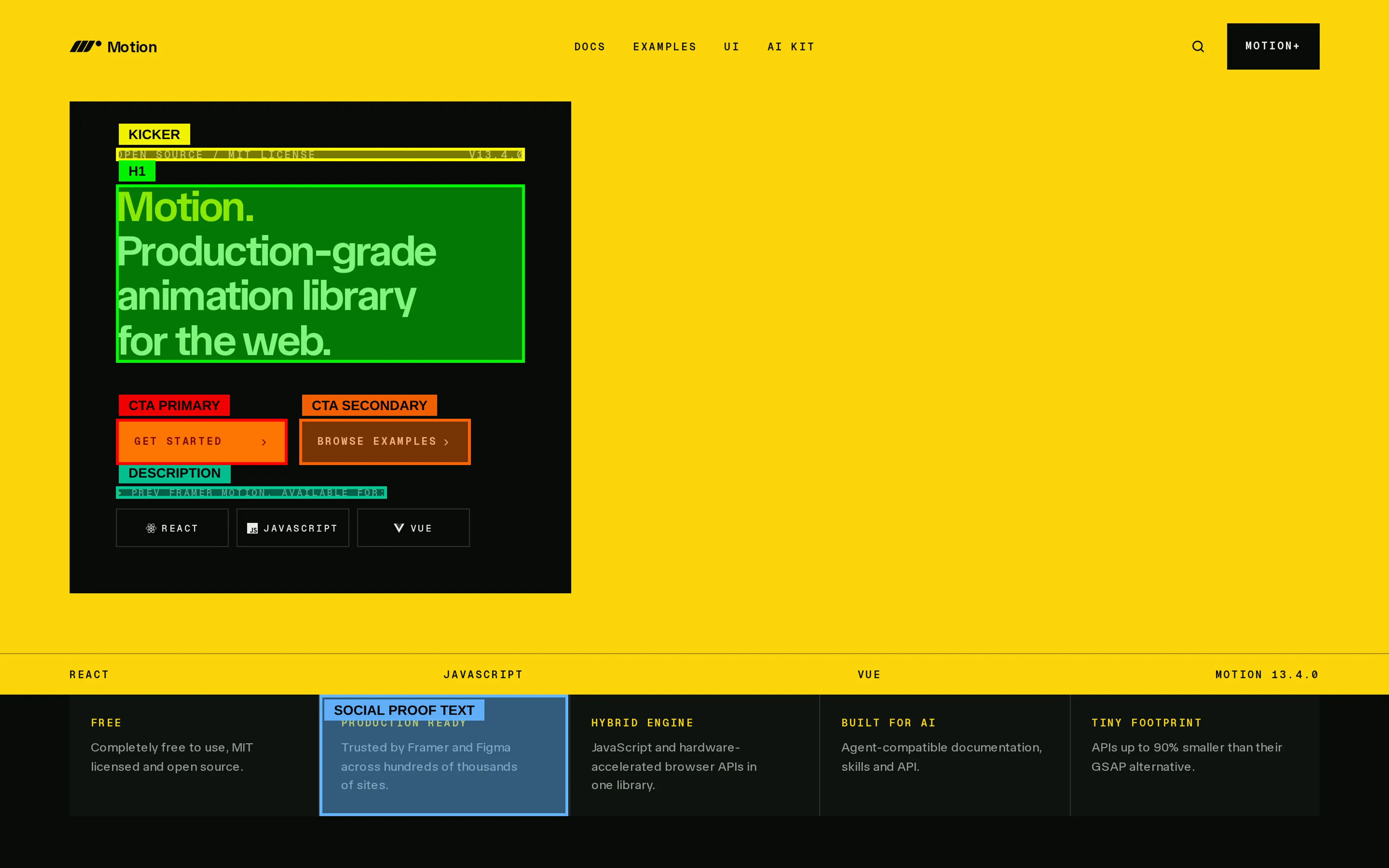Click the Motion 13.4.0 version label
The image size is (1389, 868).
point(1267,675)
